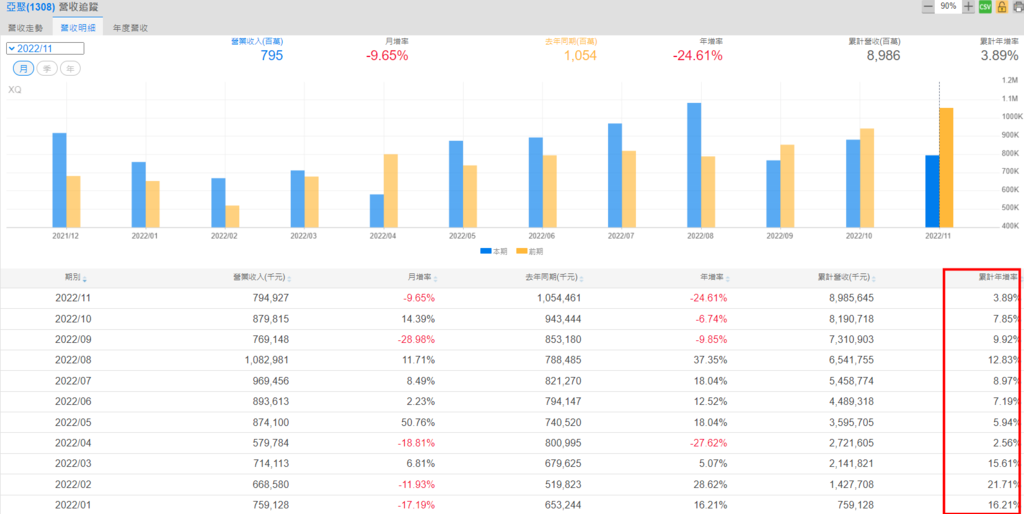
Task: Select the 季 (quarterly) period toggle
Action: click(x=47, y=69)
